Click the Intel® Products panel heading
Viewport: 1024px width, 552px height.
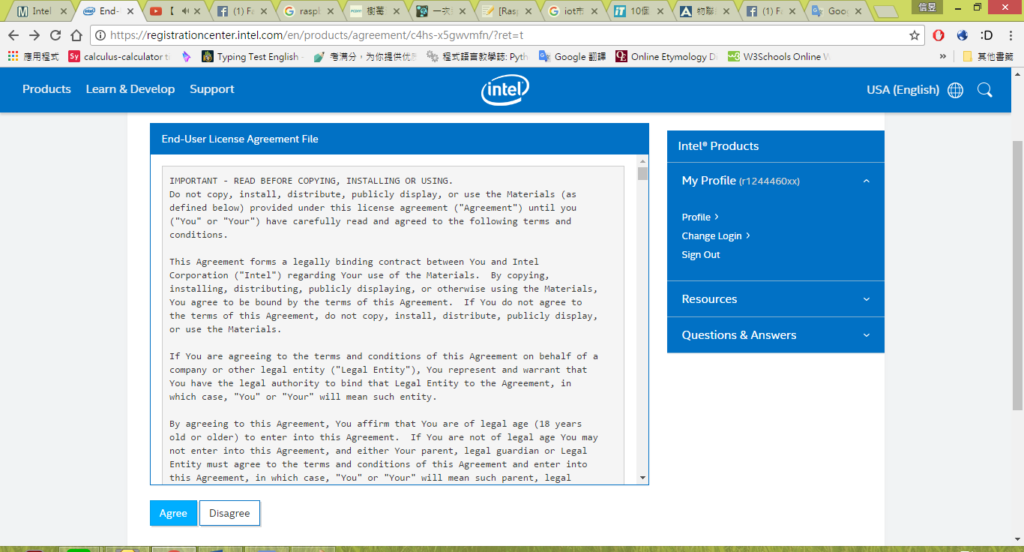click(x=718, y=146)
